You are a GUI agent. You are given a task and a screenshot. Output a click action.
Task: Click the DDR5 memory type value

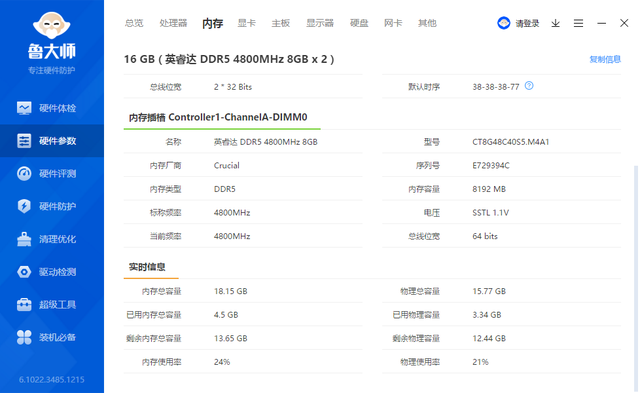pyautogui.click(x=224, y=189)
